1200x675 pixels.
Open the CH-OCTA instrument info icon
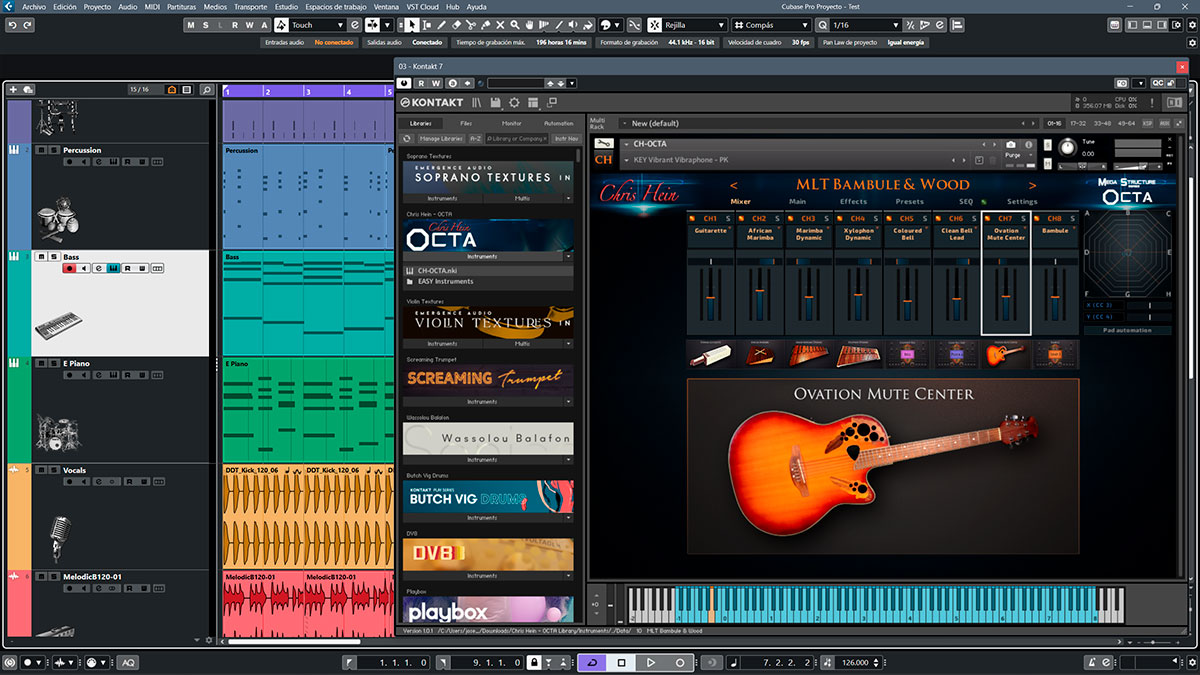click(x=1027, y=145)
